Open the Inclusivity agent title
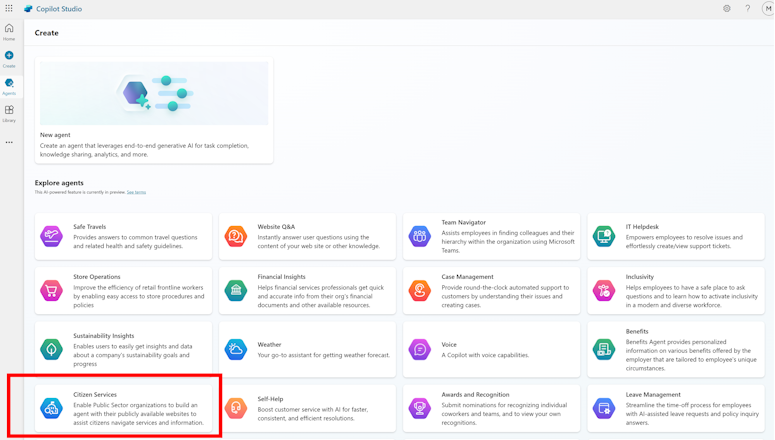This screenshot has height=440, width=775. [x=640, y=276]
